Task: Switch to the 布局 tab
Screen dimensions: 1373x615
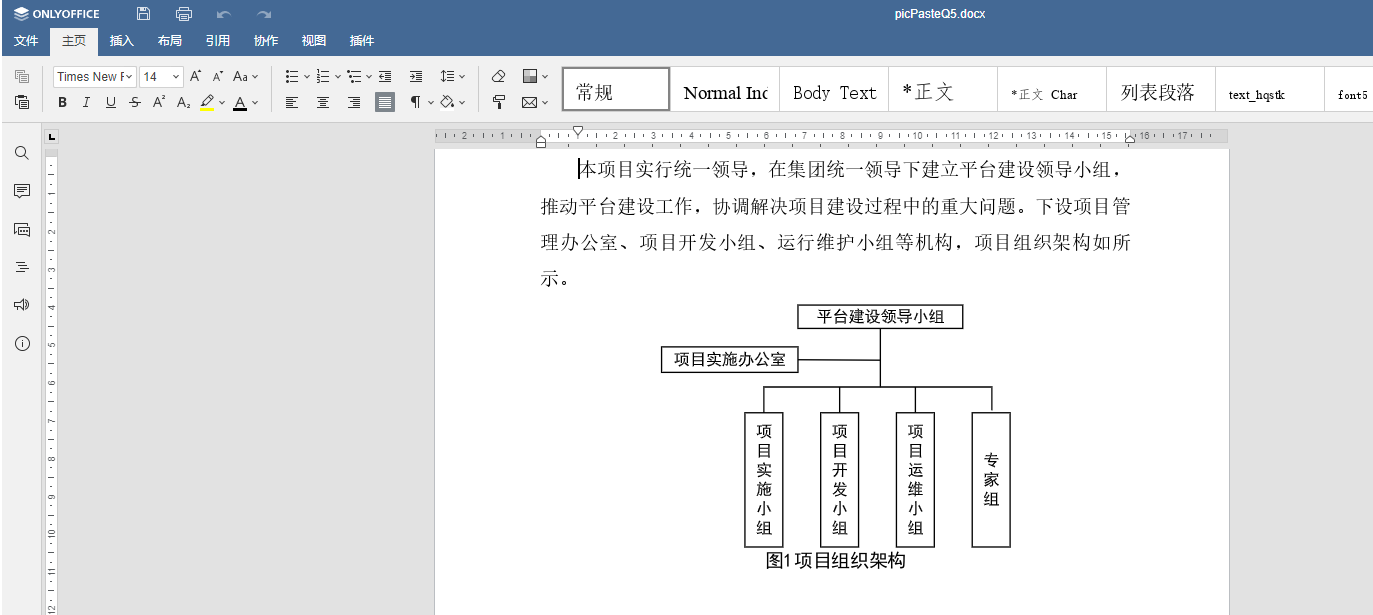Action: [x=170, y=41]
